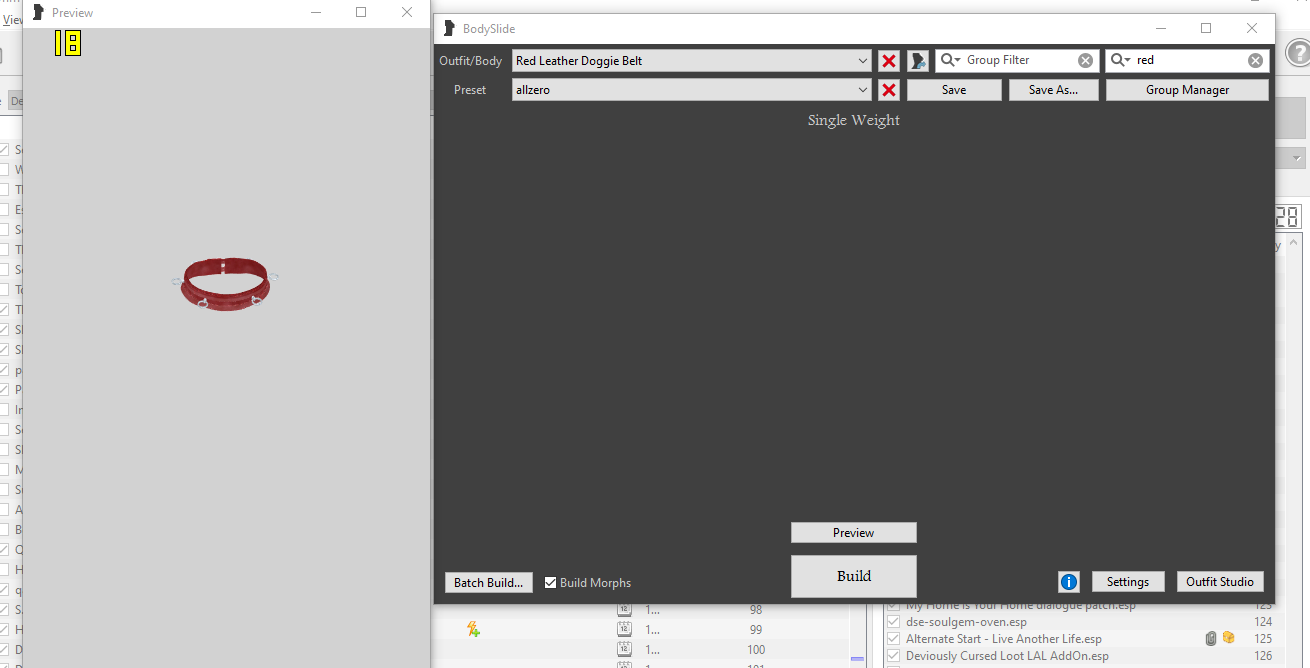Open the magnifier menu of the 'red' filter
This screenshot has width=1310, height=668.
coord(1121,60)
